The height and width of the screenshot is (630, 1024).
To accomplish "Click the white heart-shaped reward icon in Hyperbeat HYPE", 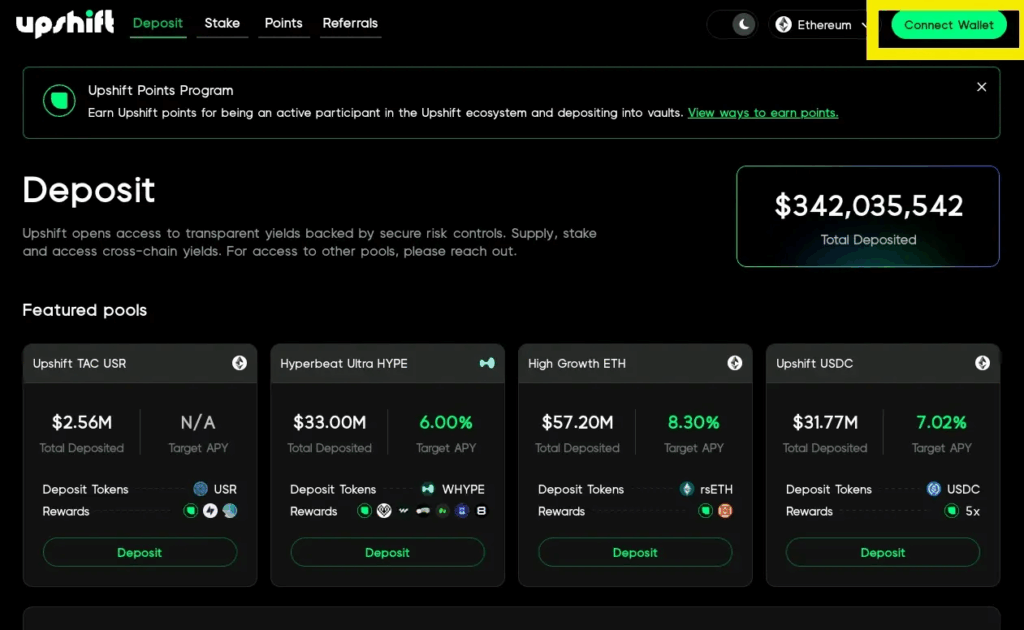I will coord(384,511).
